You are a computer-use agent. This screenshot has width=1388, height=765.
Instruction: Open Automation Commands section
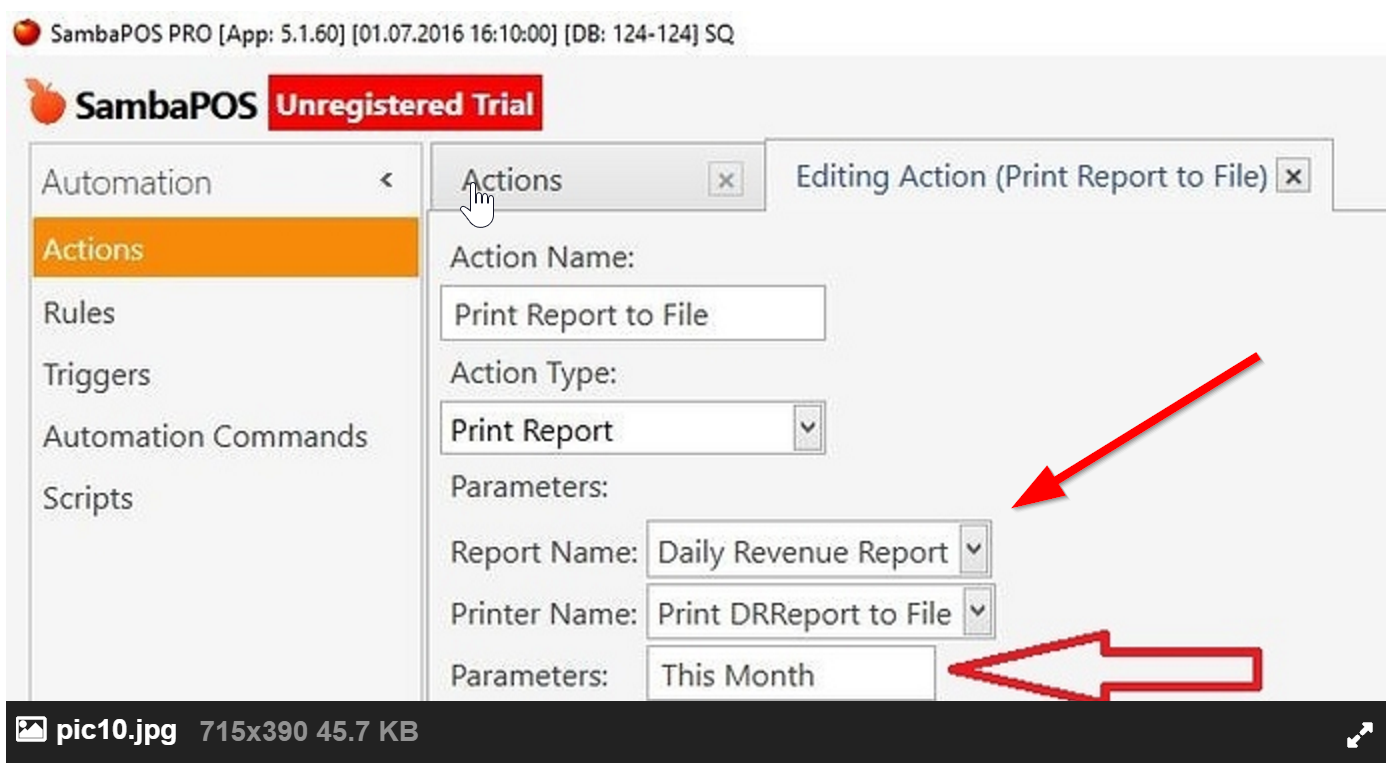click(x=206, y=436)
